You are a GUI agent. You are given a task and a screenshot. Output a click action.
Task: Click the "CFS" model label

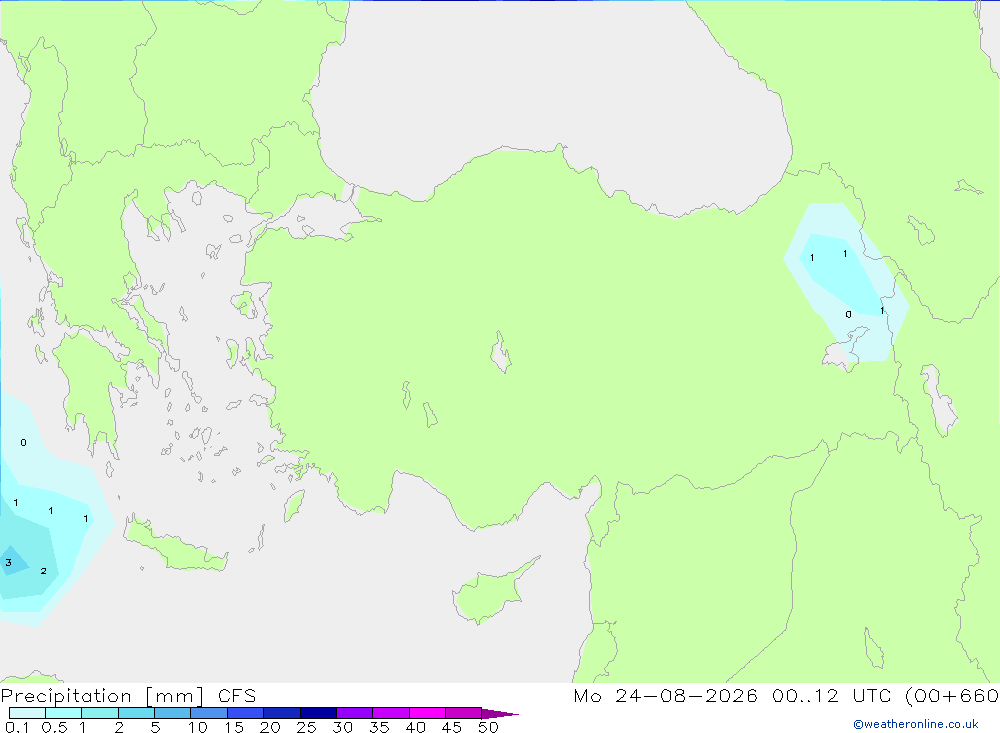[x=237, y=695]
